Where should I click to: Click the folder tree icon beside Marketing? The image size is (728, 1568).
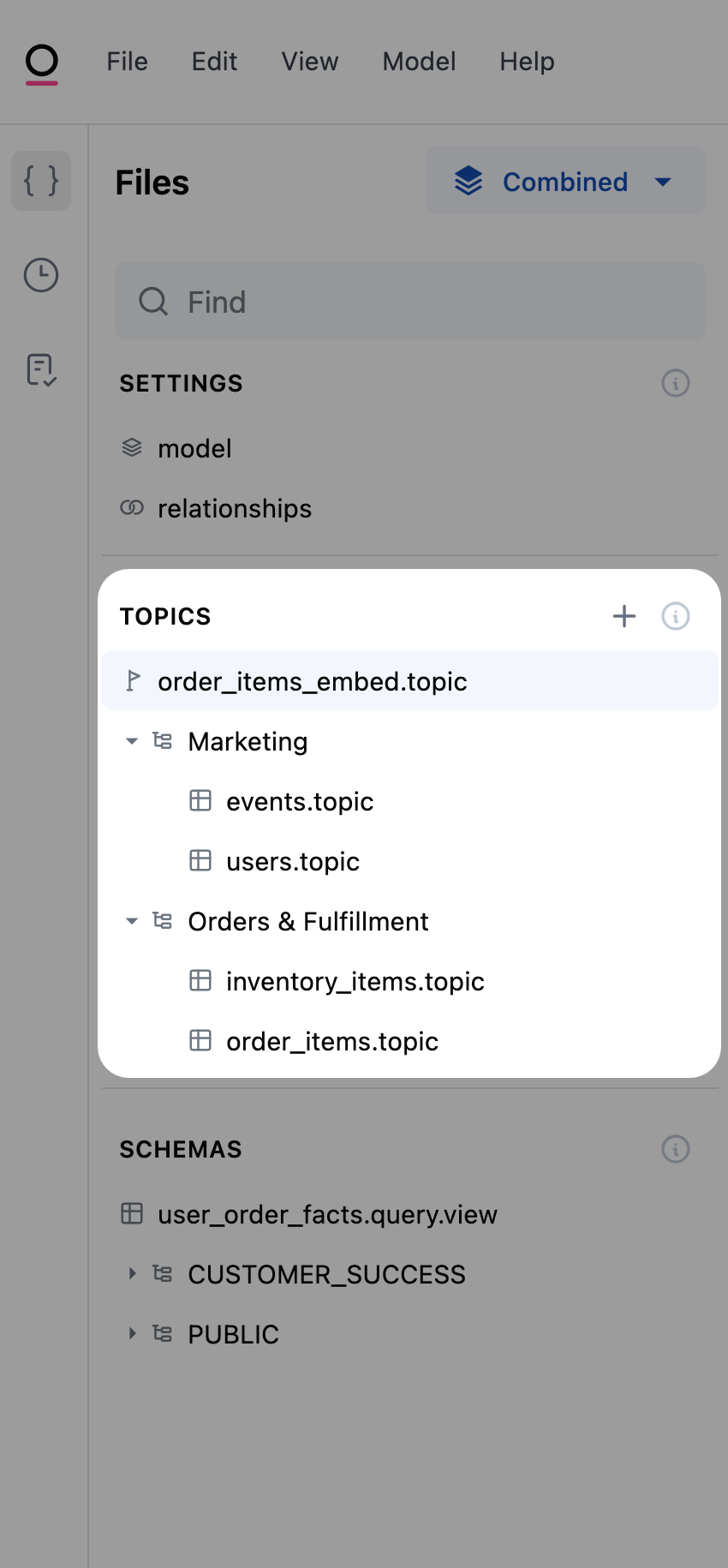[x=163, y=740]
